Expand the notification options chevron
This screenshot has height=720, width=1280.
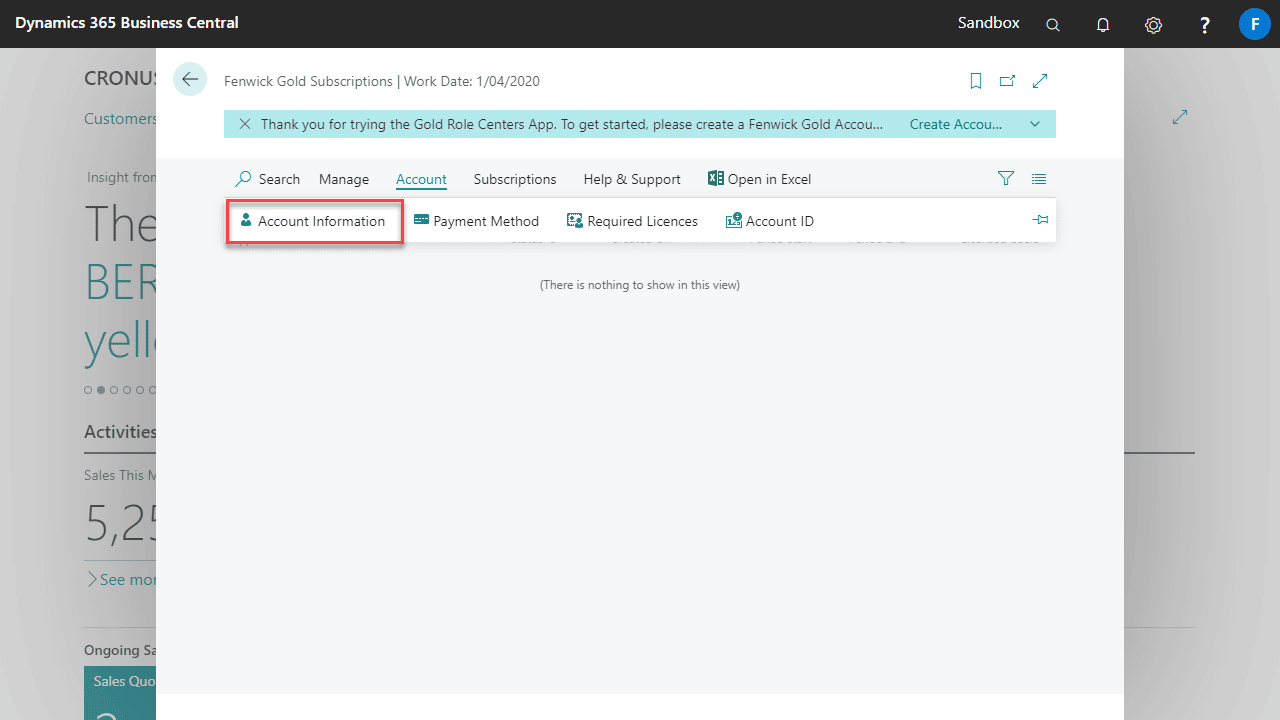click(1035, 124)
